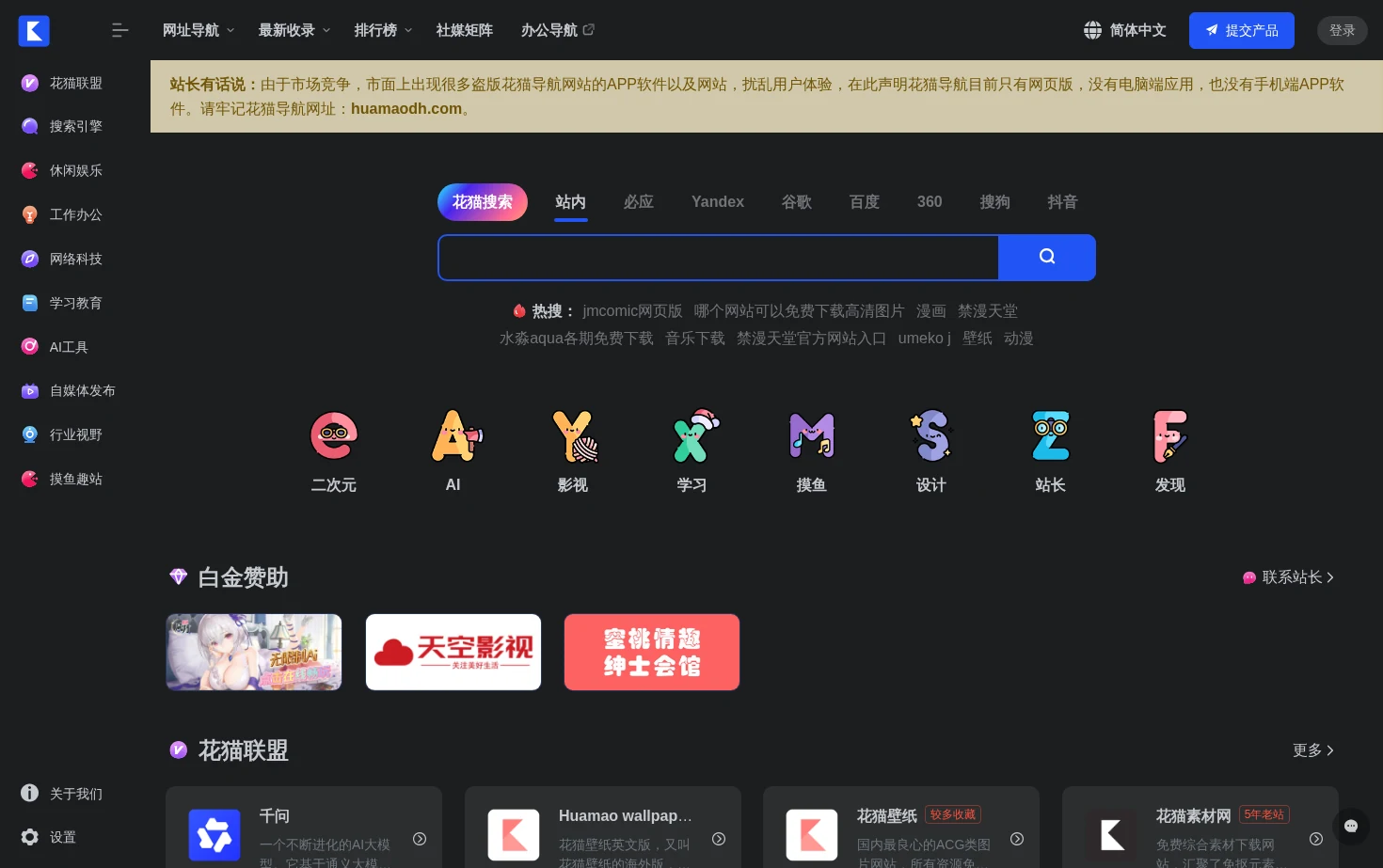Expand the 排行榜 dropdown menu
This screenshot has width=1383, height=868.
click(x=384, y=30)
